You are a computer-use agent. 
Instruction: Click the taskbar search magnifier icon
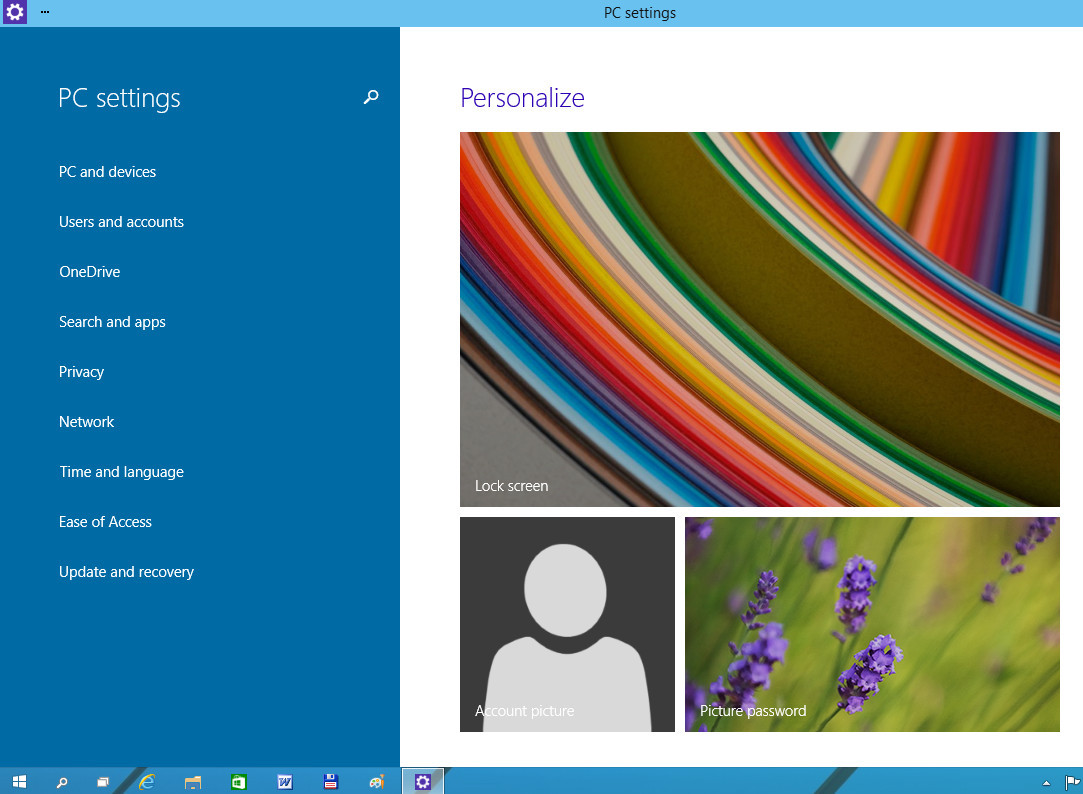(61, 782)
